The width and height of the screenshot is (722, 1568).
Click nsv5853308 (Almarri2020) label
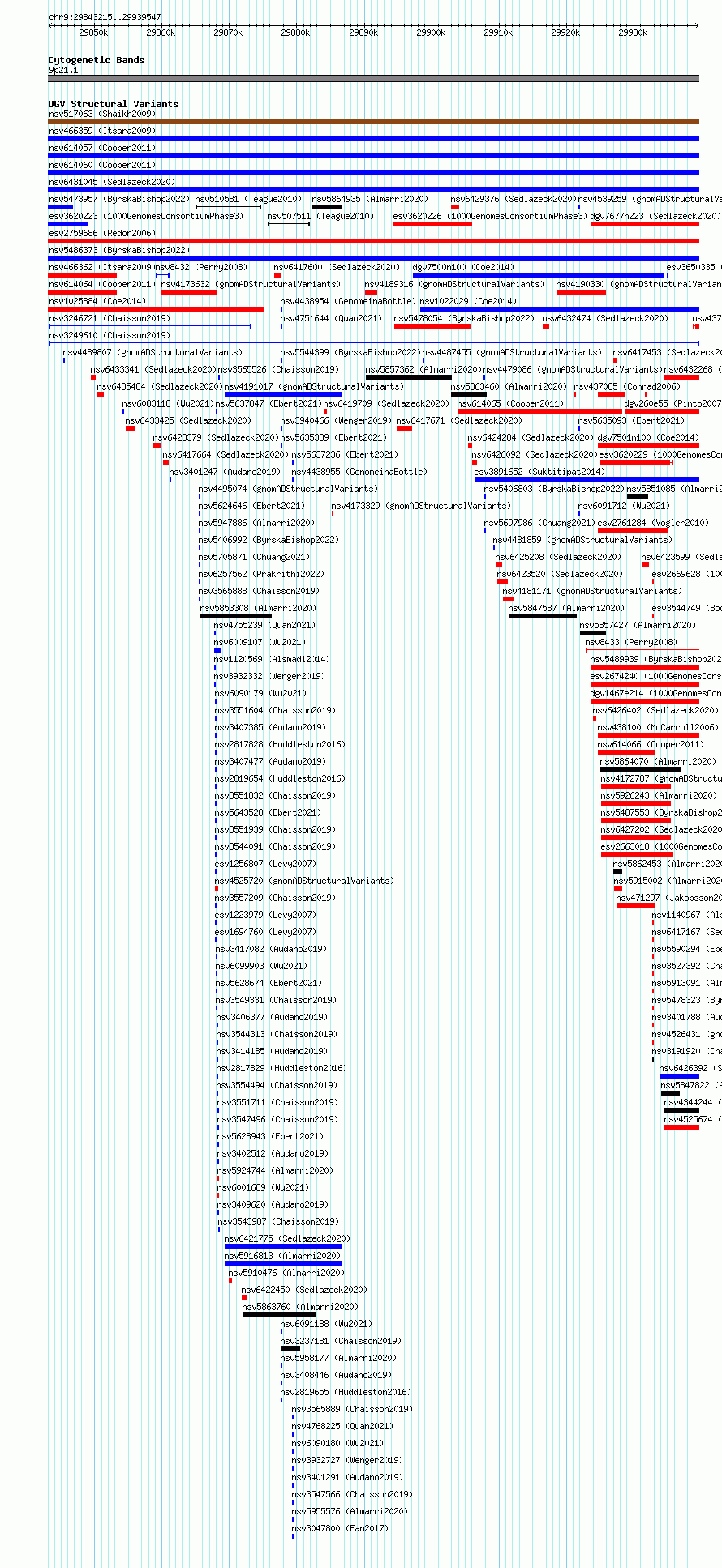pos(259,608)
